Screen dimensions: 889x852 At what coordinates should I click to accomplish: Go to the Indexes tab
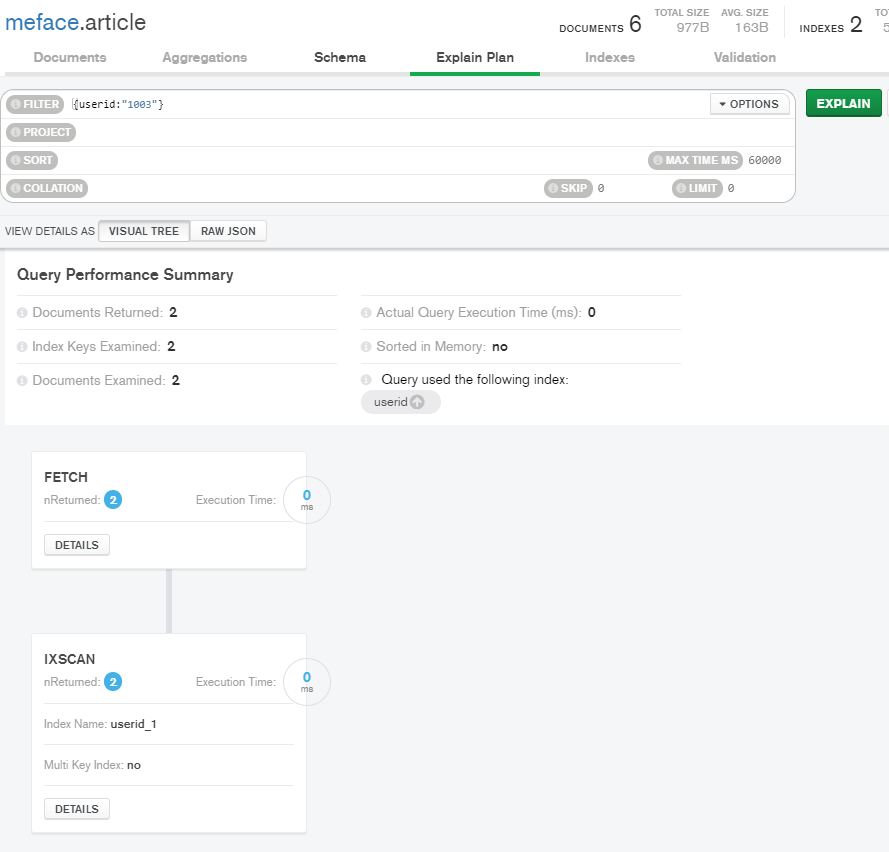610,57
